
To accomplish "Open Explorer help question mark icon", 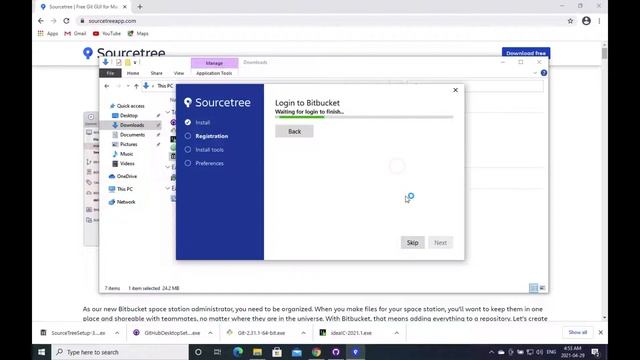I will 544,73.
